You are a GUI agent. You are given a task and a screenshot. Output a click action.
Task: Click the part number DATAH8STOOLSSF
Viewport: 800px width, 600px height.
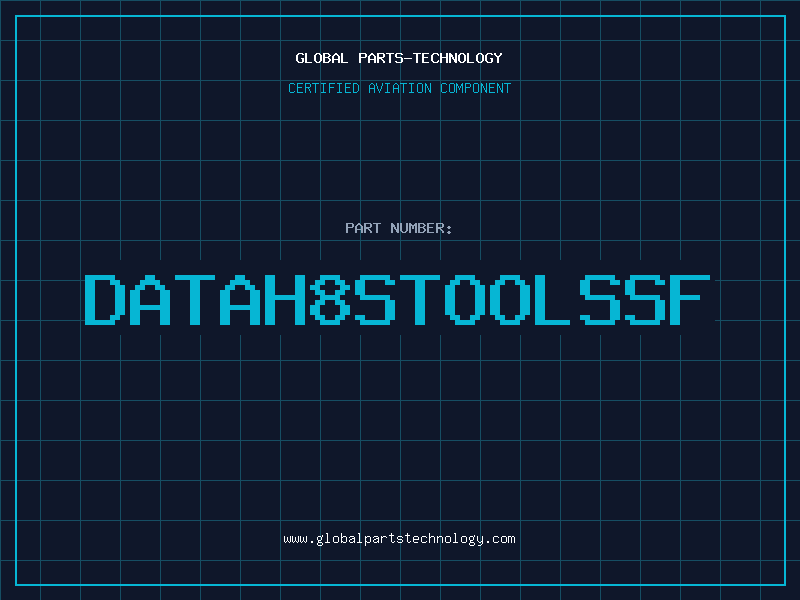(x=397, y=300)
